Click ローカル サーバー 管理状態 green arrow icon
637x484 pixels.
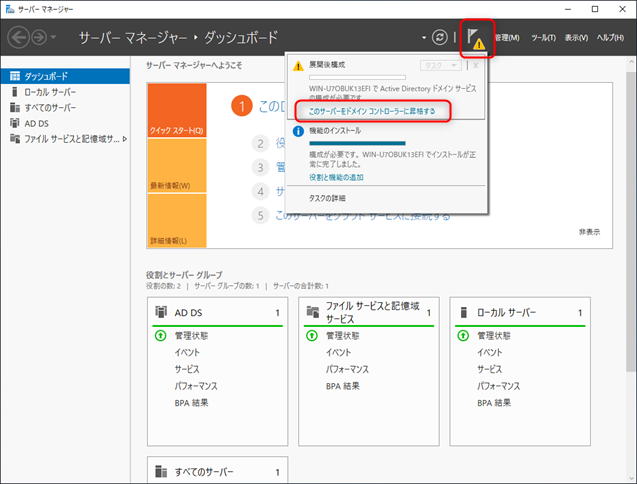(463, 336)
